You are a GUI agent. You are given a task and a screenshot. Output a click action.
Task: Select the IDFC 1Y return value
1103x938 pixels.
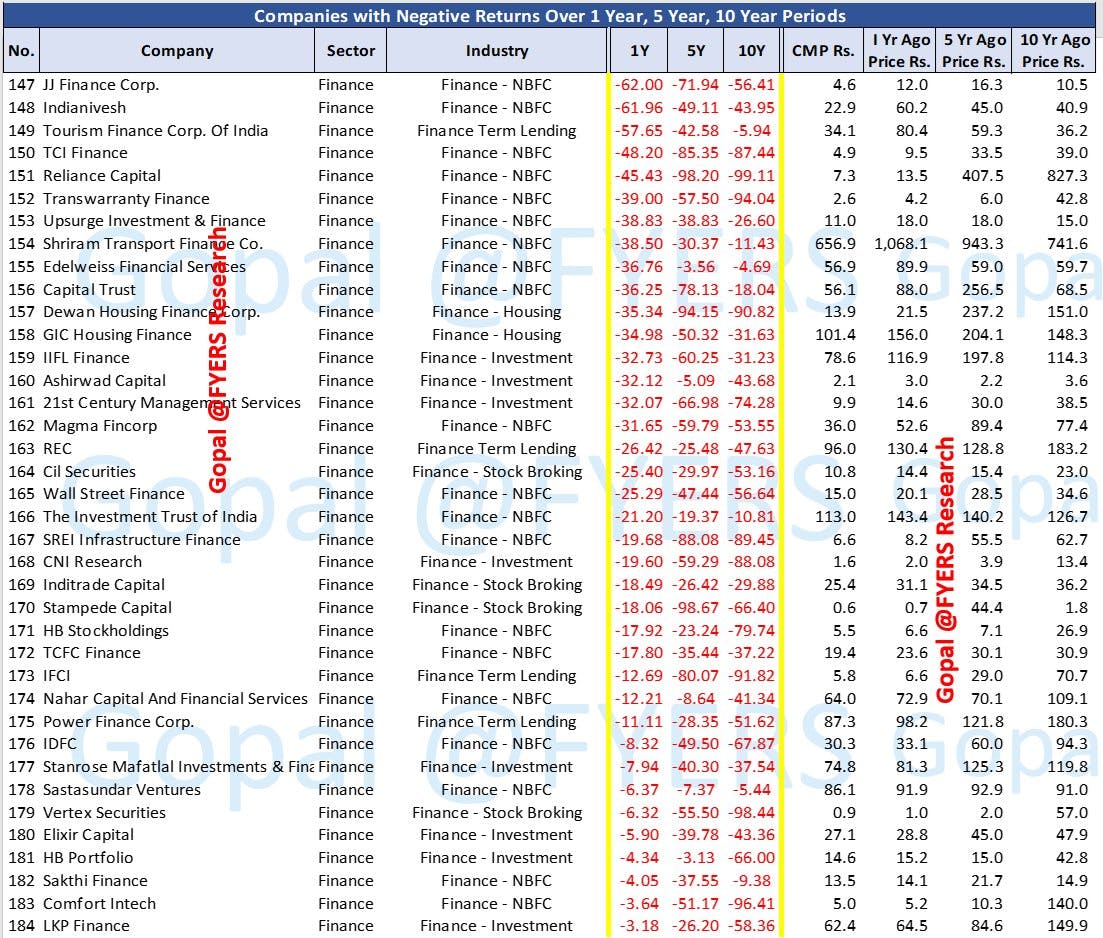coord(639,744)
